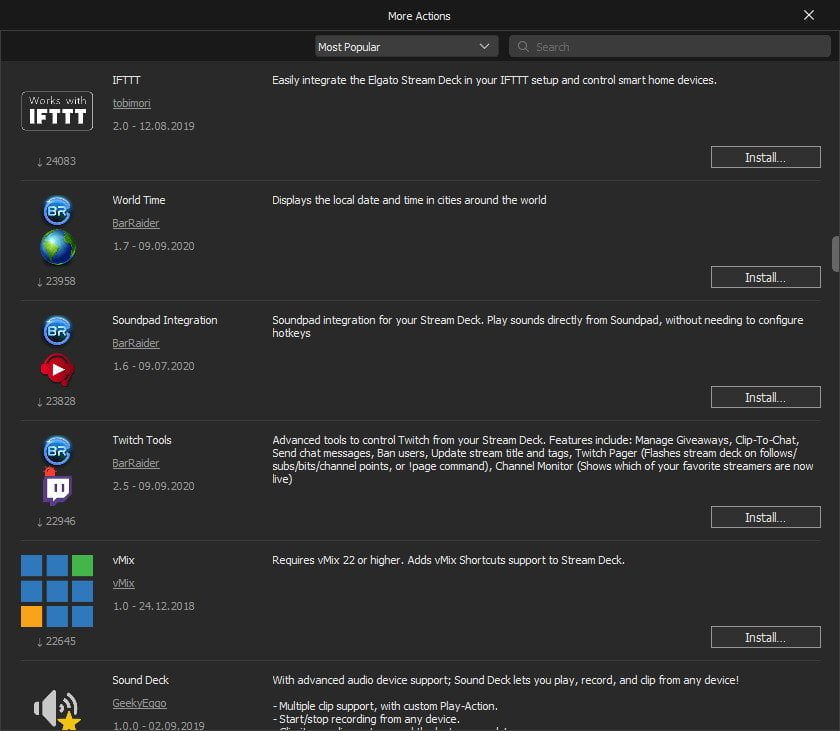Click the Sound Deck speaker icon
The image size is (840, 731).
57,709
